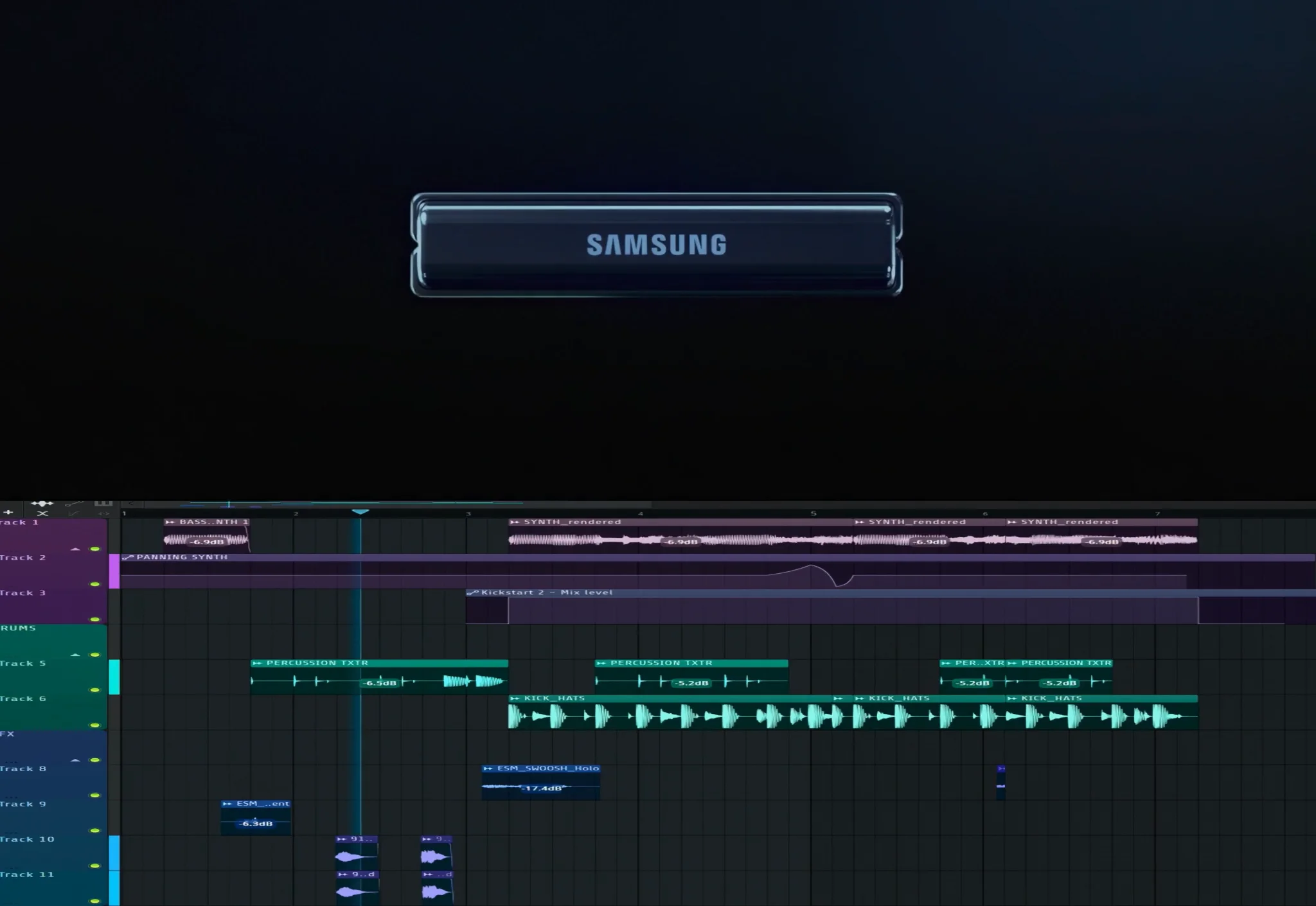Mute Track 2 with its green LED
The width and height of the screenshot is (1316, 906).
95,584
